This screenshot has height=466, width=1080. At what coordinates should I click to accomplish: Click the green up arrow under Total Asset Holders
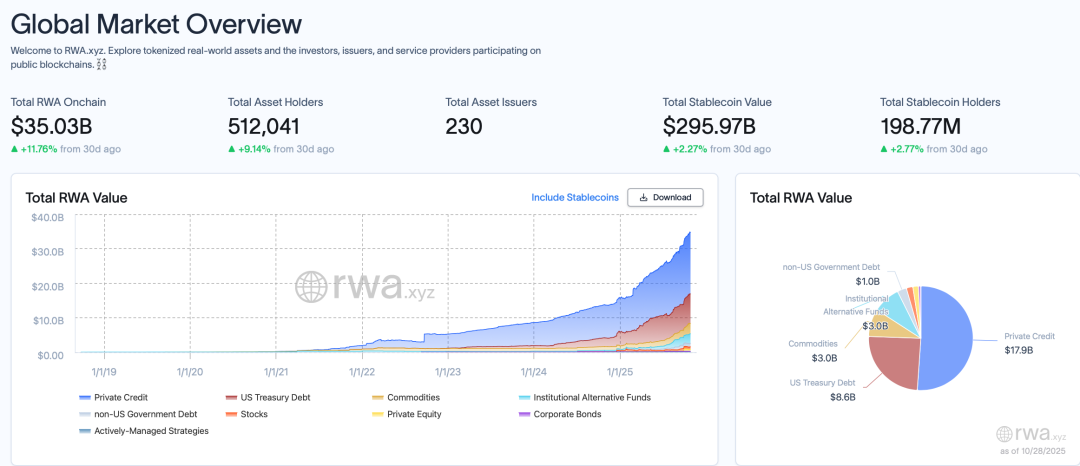coord(232,149)
